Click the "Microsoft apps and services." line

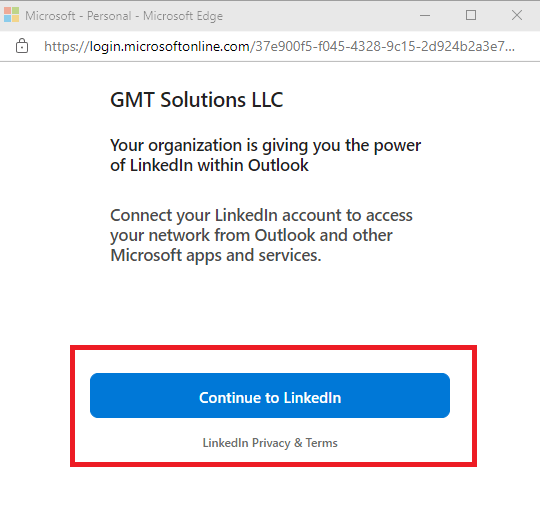click(x=216, y=256)
